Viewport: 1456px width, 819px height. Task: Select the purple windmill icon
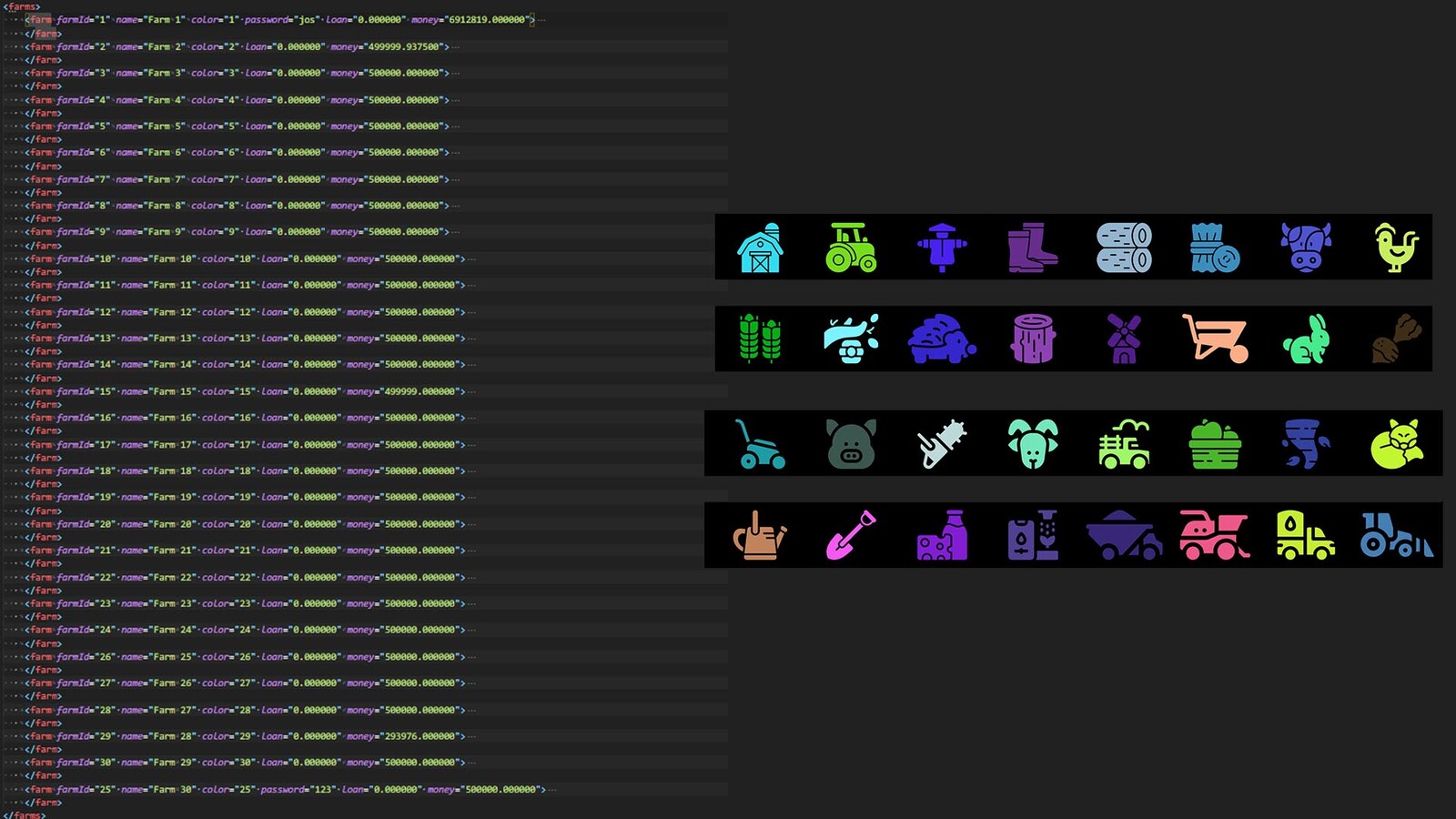click(x=1124, y=339)
